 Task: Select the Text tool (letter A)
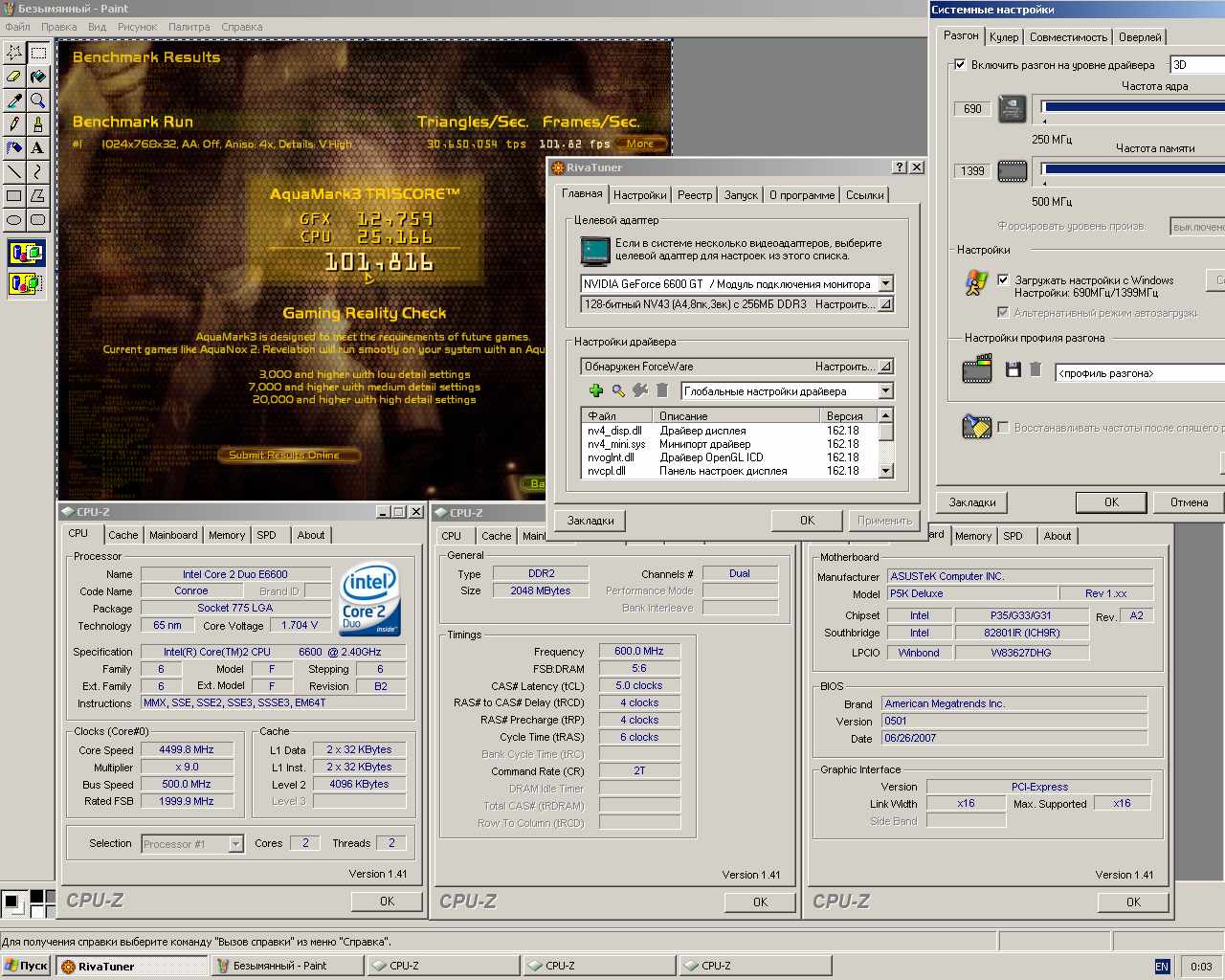click(x=38, y=148)
